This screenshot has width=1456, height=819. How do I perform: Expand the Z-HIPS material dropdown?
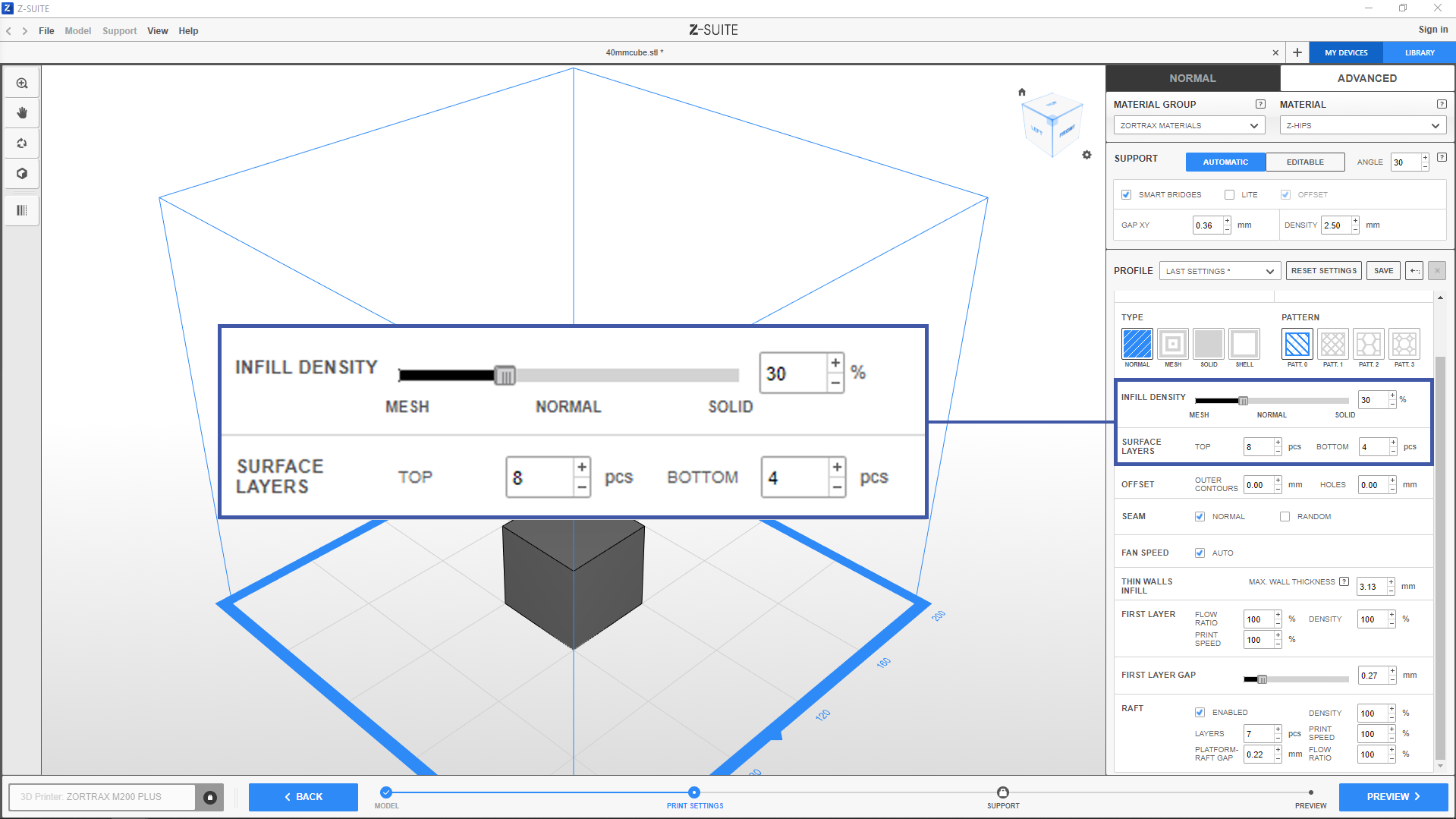point(1362,126)
